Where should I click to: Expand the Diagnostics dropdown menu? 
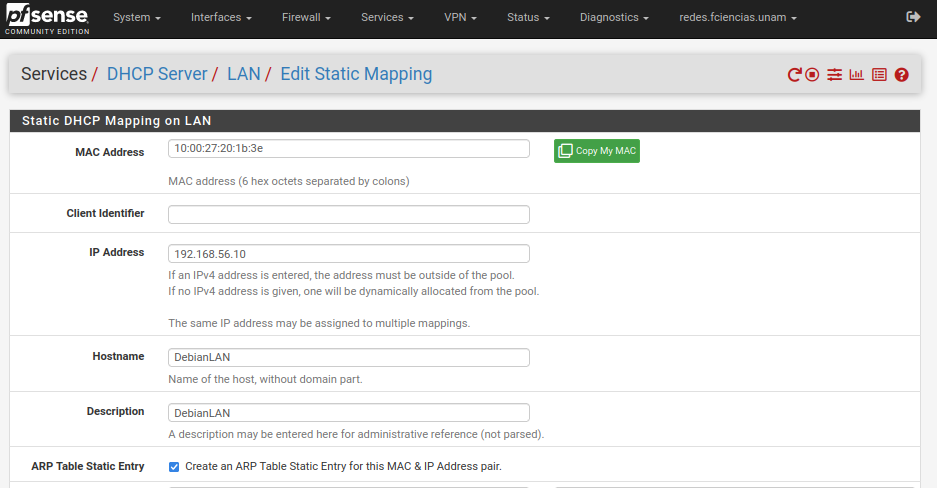pos(614,18)
